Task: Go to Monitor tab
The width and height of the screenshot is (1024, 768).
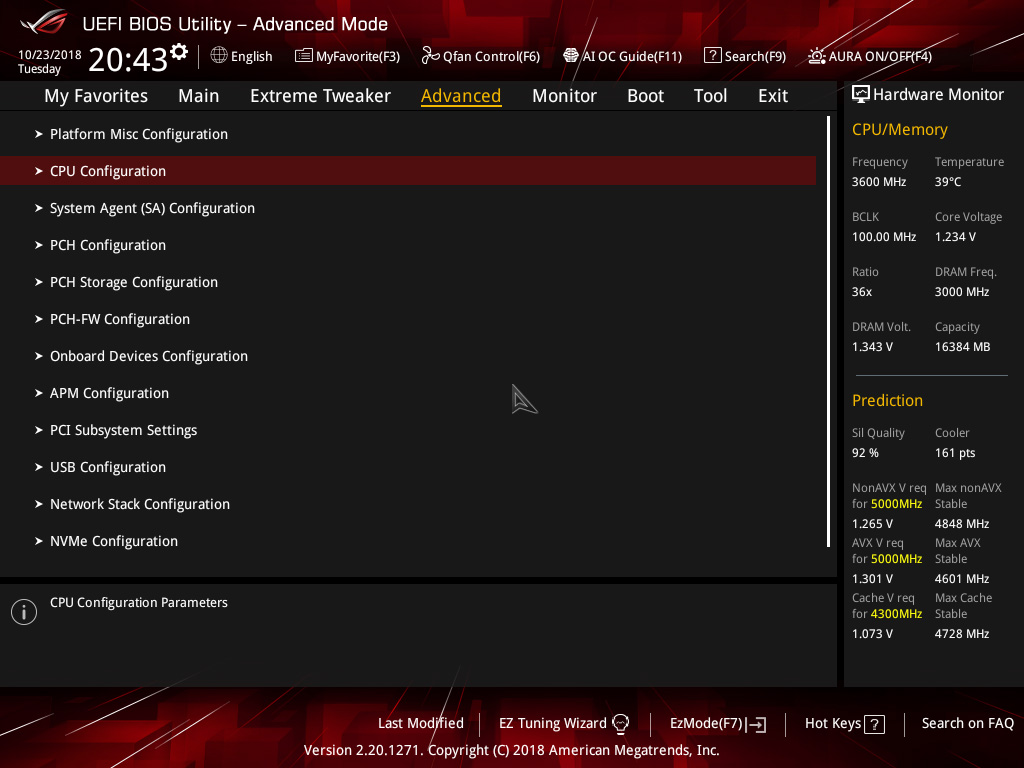Action: click(564, 96)
